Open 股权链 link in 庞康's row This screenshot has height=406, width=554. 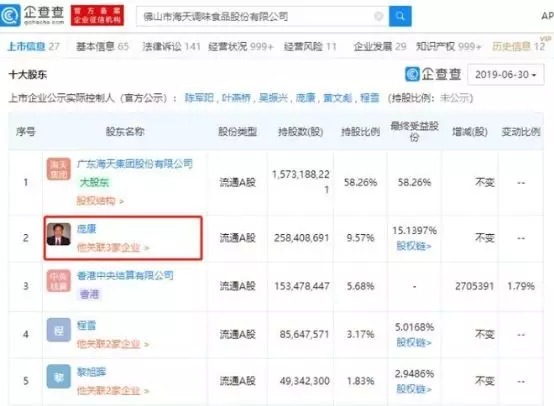414,246
